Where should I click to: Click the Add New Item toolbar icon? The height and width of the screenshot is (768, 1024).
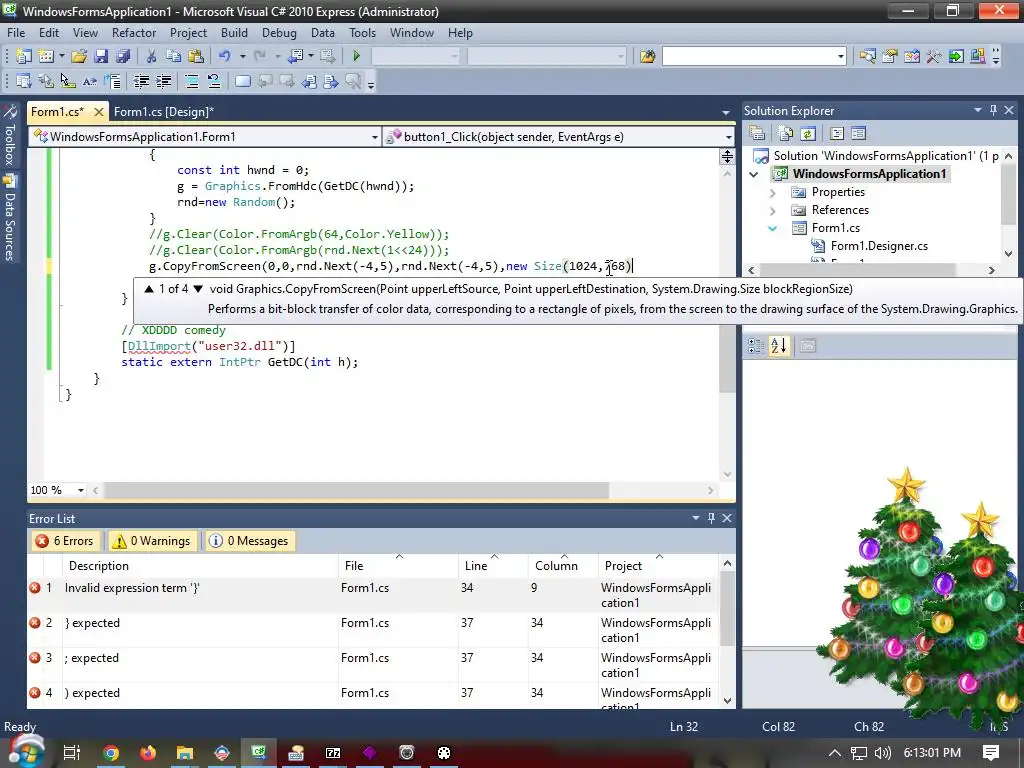coord(46,56)
